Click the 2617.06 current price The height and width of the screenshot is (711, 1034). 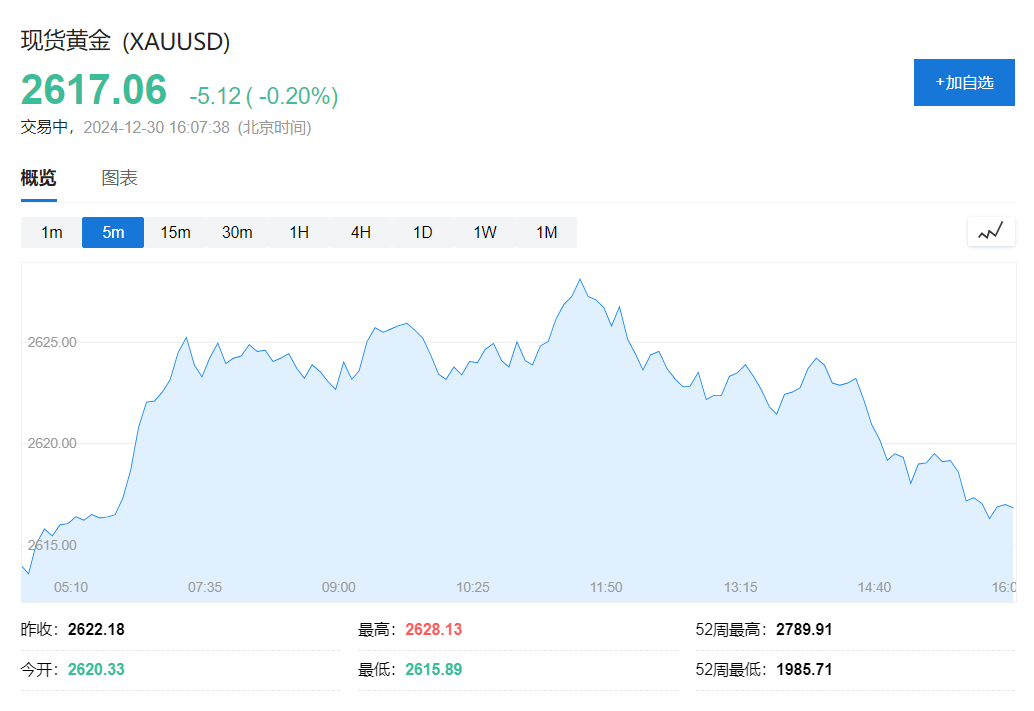tap(94, 91)
